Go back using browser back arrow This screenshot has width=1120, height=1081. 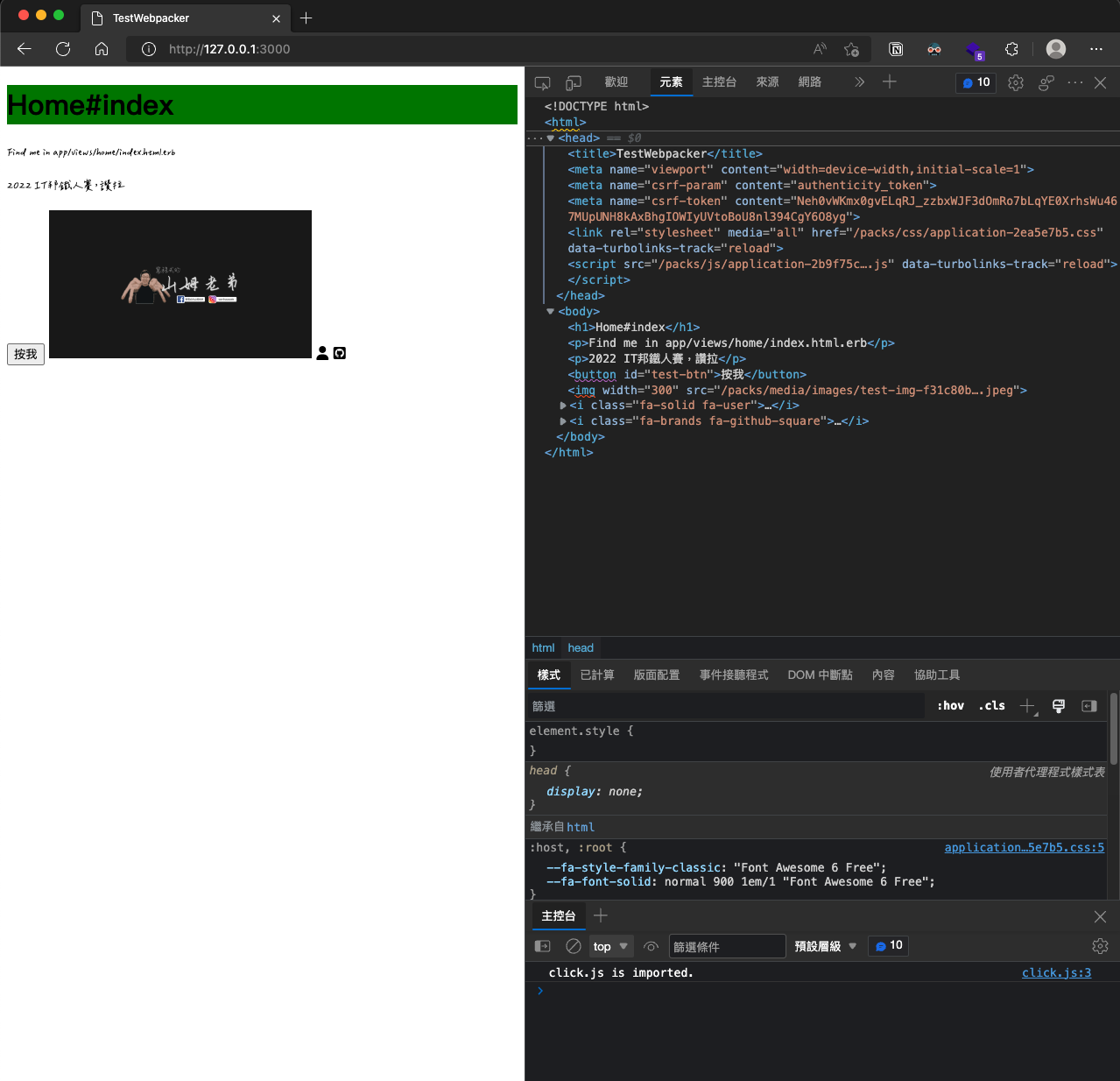(25, 49)
